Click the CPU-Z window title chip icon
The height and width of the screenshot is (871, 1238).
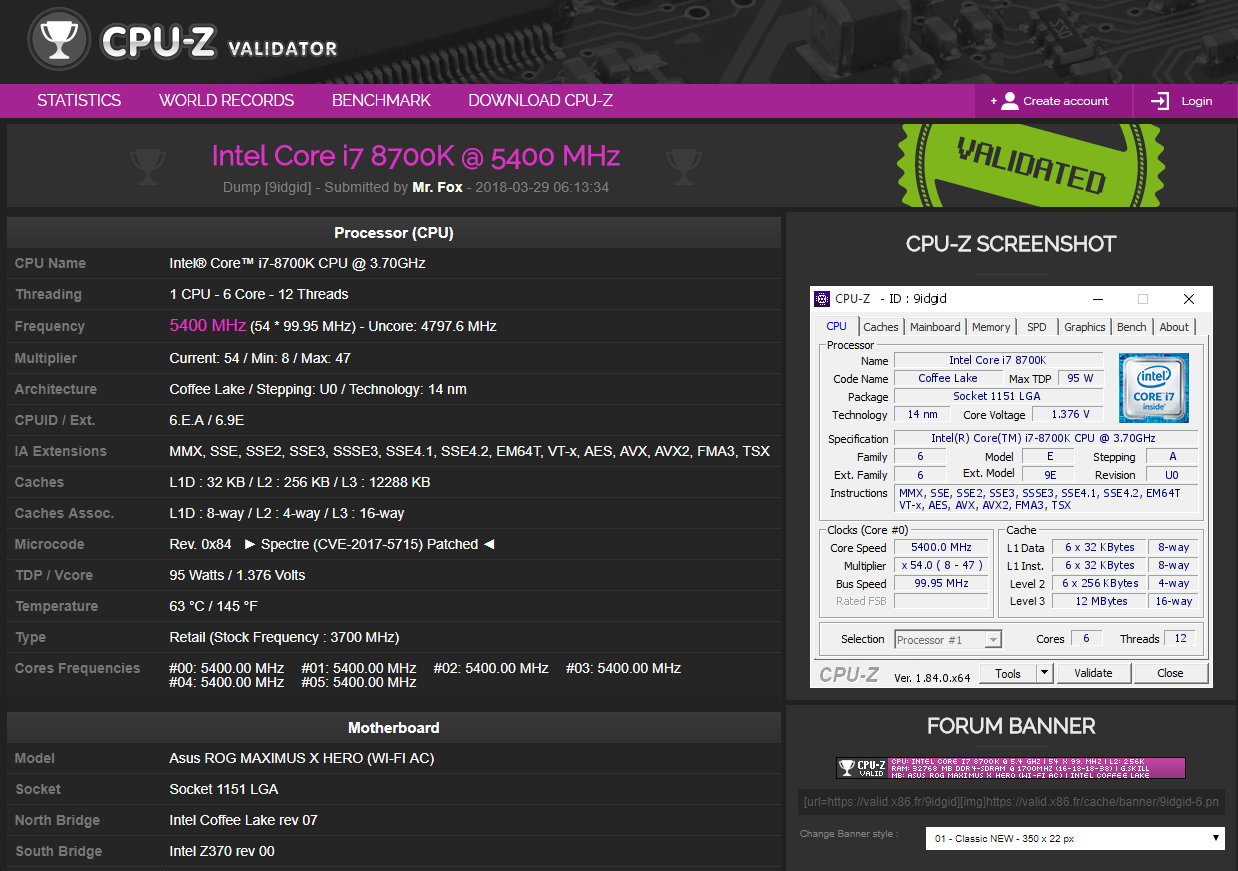point(822,298)
